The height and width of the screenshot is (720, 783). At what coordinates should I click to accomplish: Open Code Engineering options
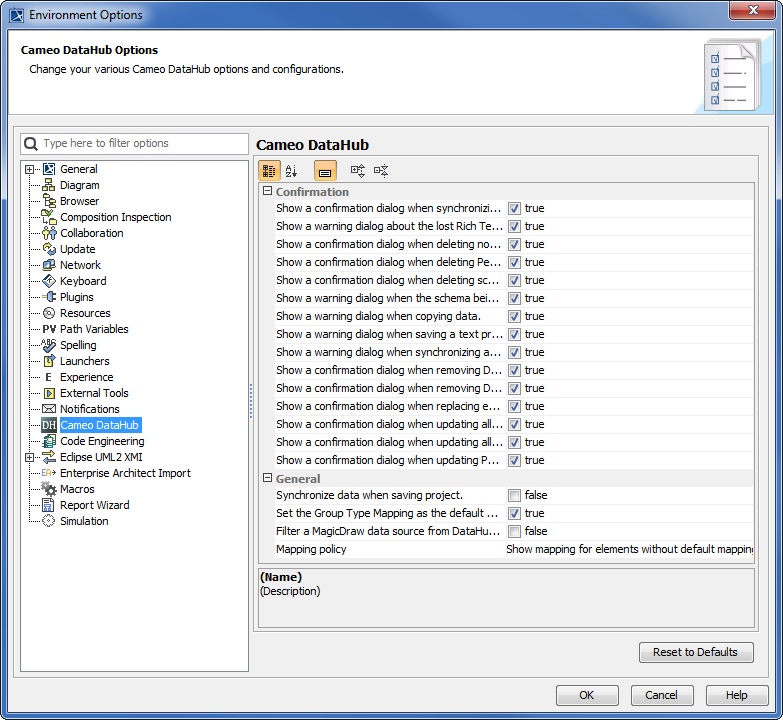coord(102,441)
